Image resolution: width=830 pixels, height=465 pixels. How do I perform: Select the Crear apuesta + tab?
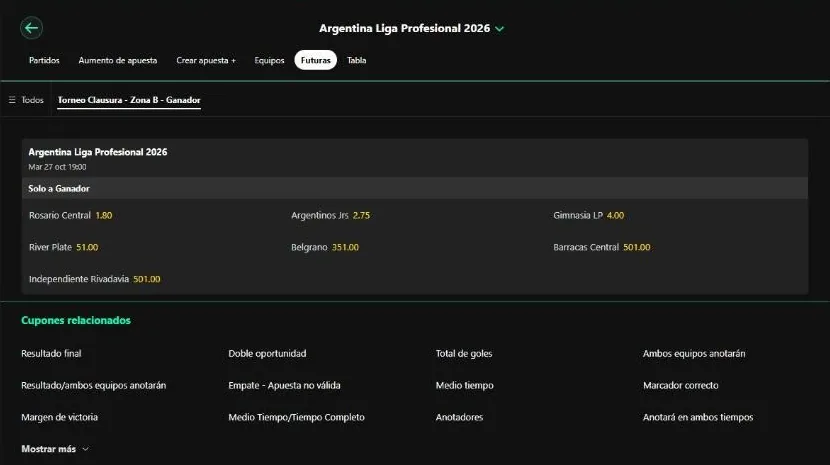coord(206,60)
